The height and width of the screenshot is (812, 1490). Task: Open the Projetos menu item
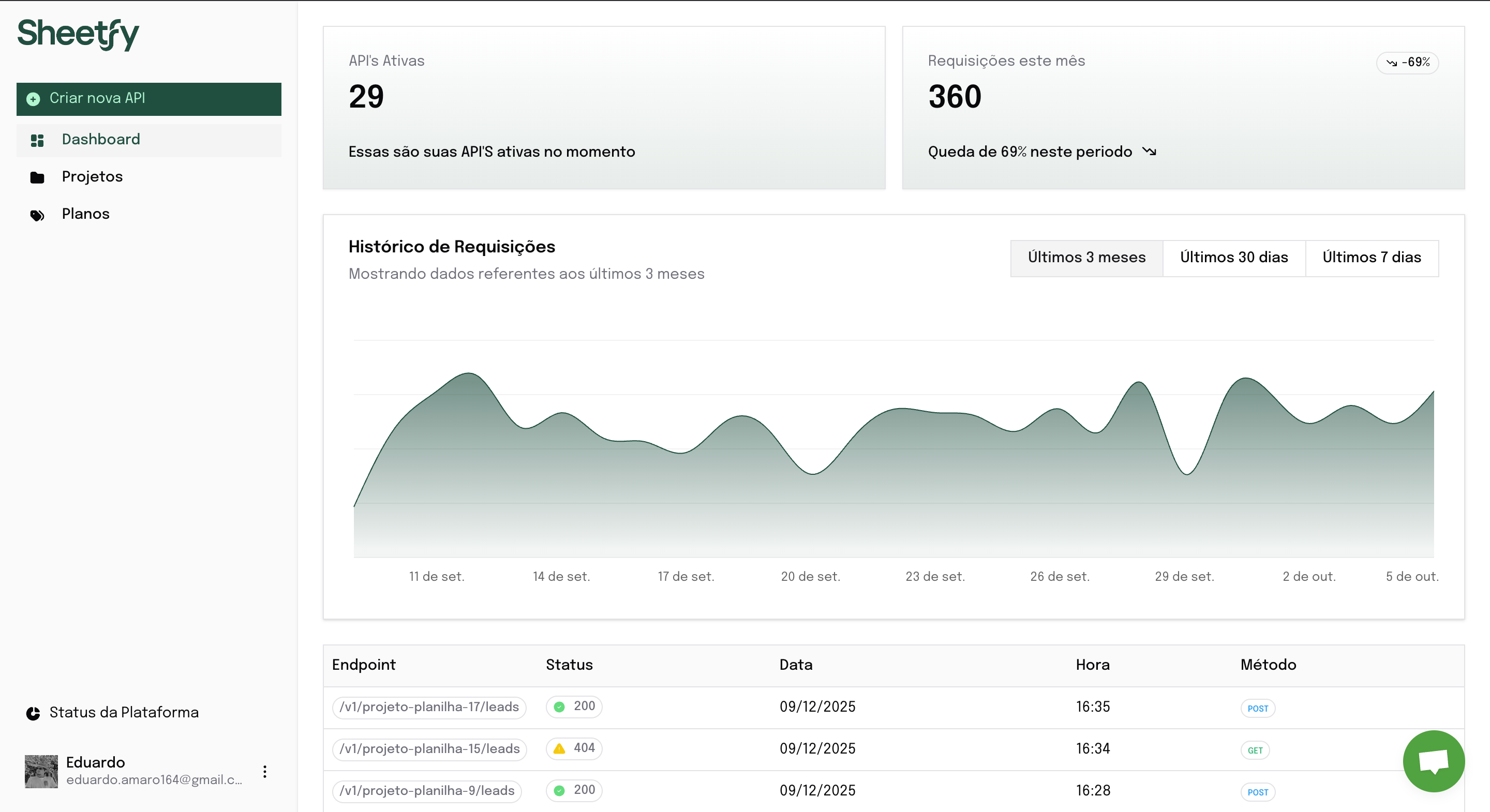(92, 176)
